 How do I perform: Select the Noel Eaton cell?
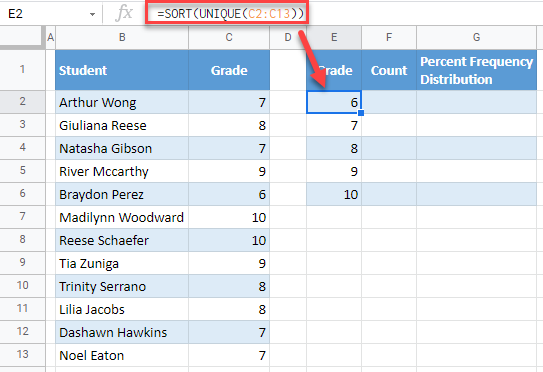click(122, 355)
